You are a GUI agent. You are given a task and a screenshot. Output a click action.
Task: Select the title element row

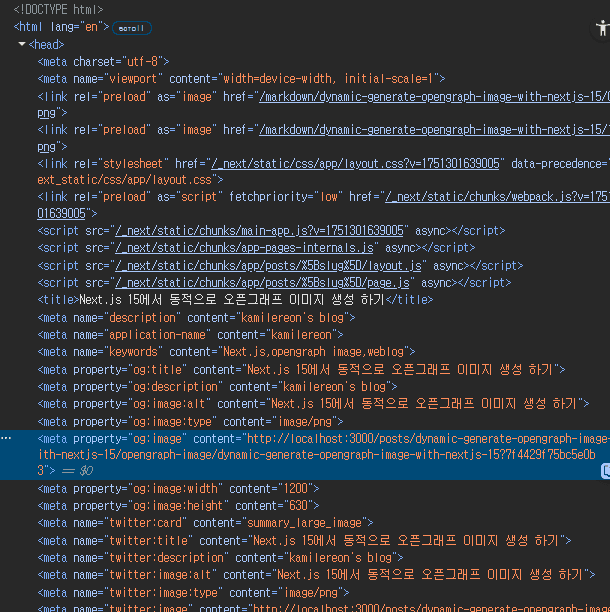click(235, 300)
